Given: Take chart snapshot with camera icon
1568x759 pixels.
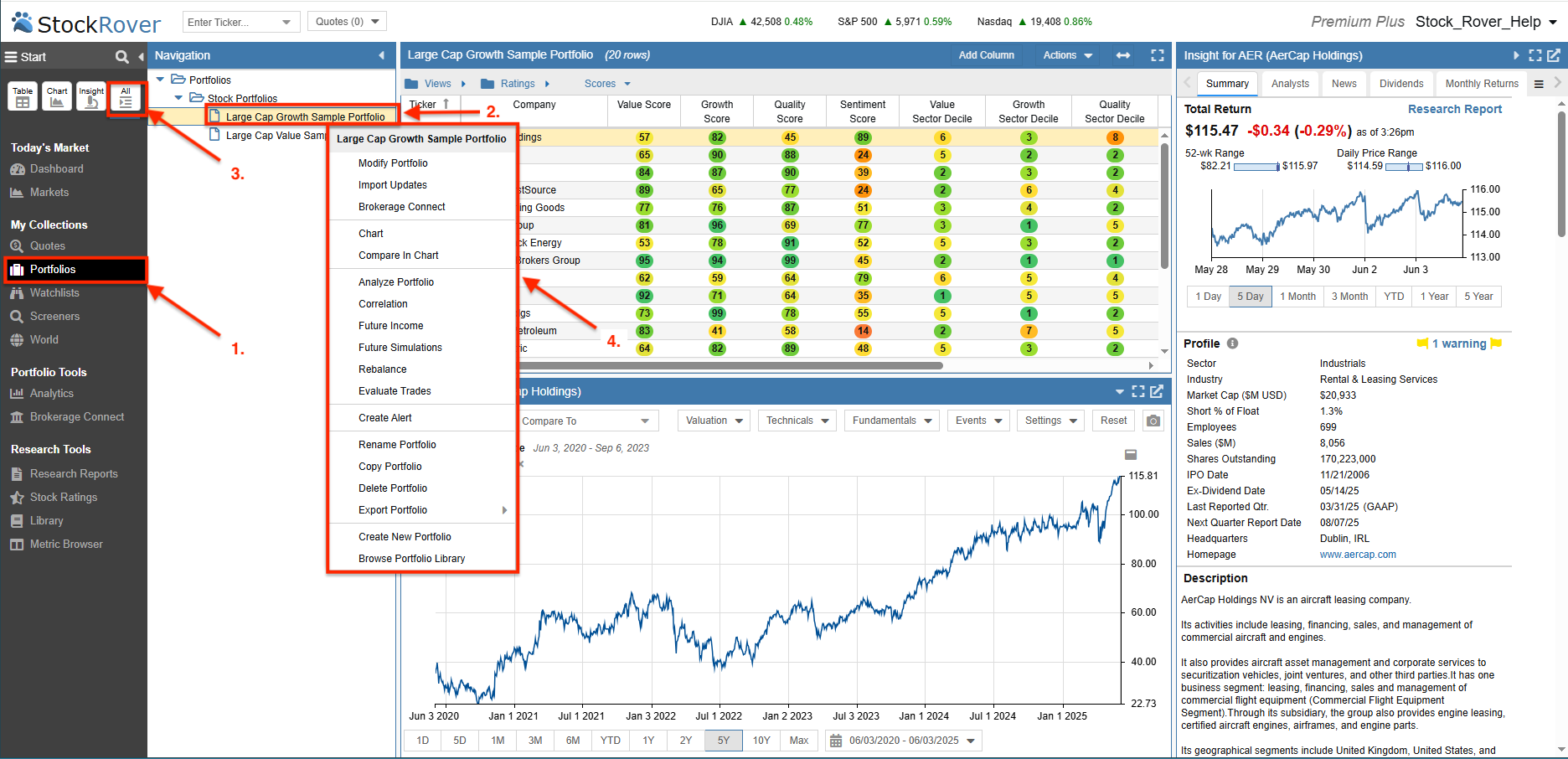Looking at the screenshot, I should coord(1153,421).
